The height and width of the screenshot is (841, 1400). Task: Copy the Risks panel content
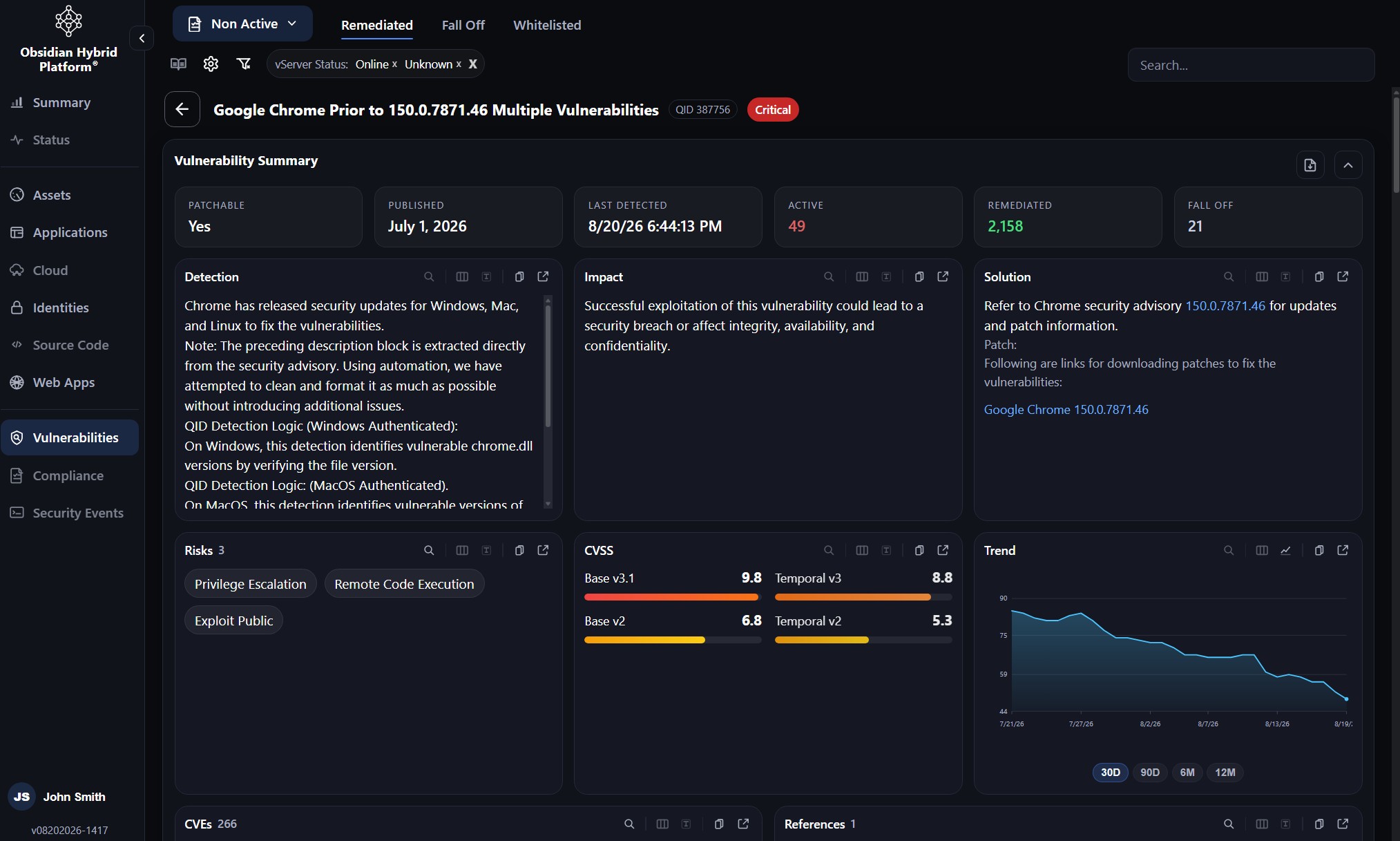(519, 550)
